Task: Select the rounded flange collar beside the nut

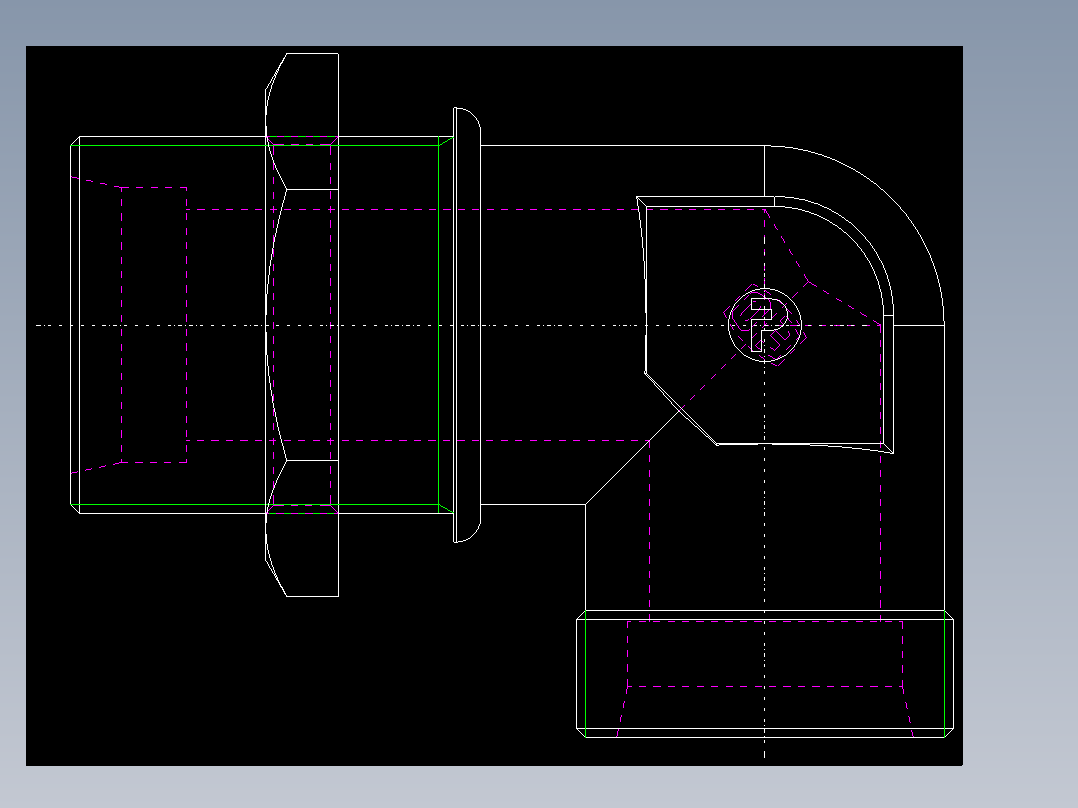Action: [x=467, y=325]
